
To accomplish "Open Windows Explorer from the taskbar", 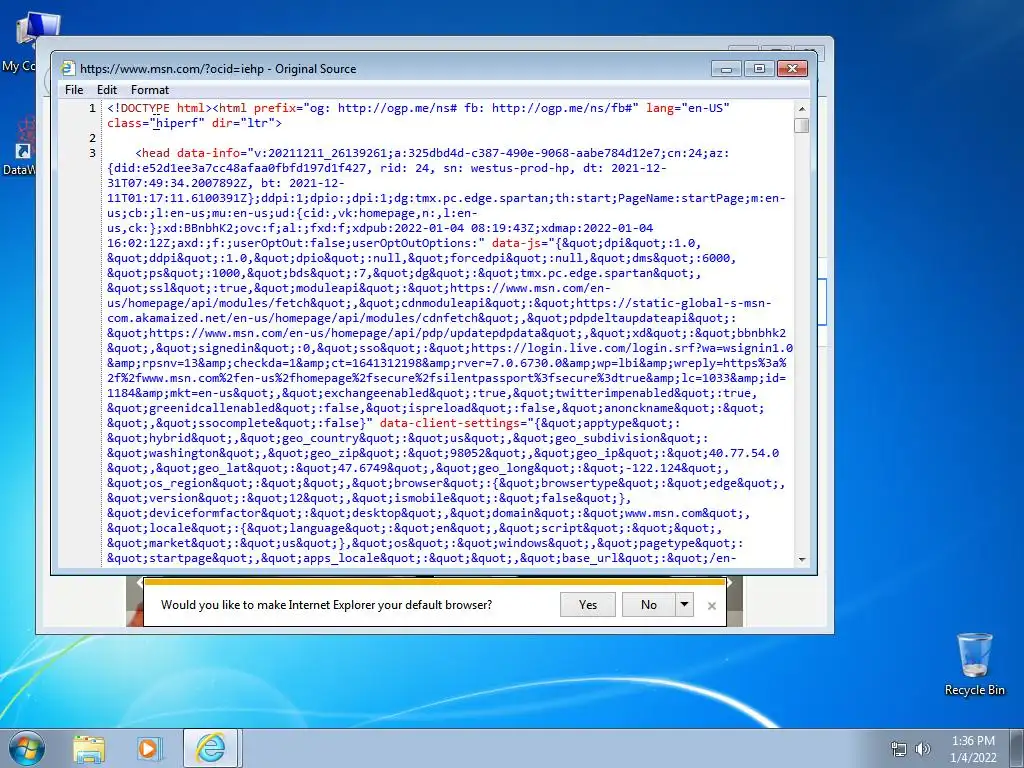I will coord(89,749).
